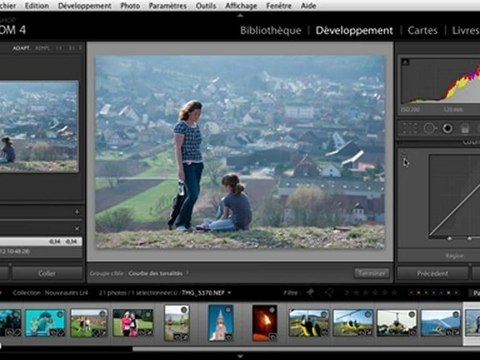
Task: Click the left tone curve region split point
Action: tap(450, 238)
